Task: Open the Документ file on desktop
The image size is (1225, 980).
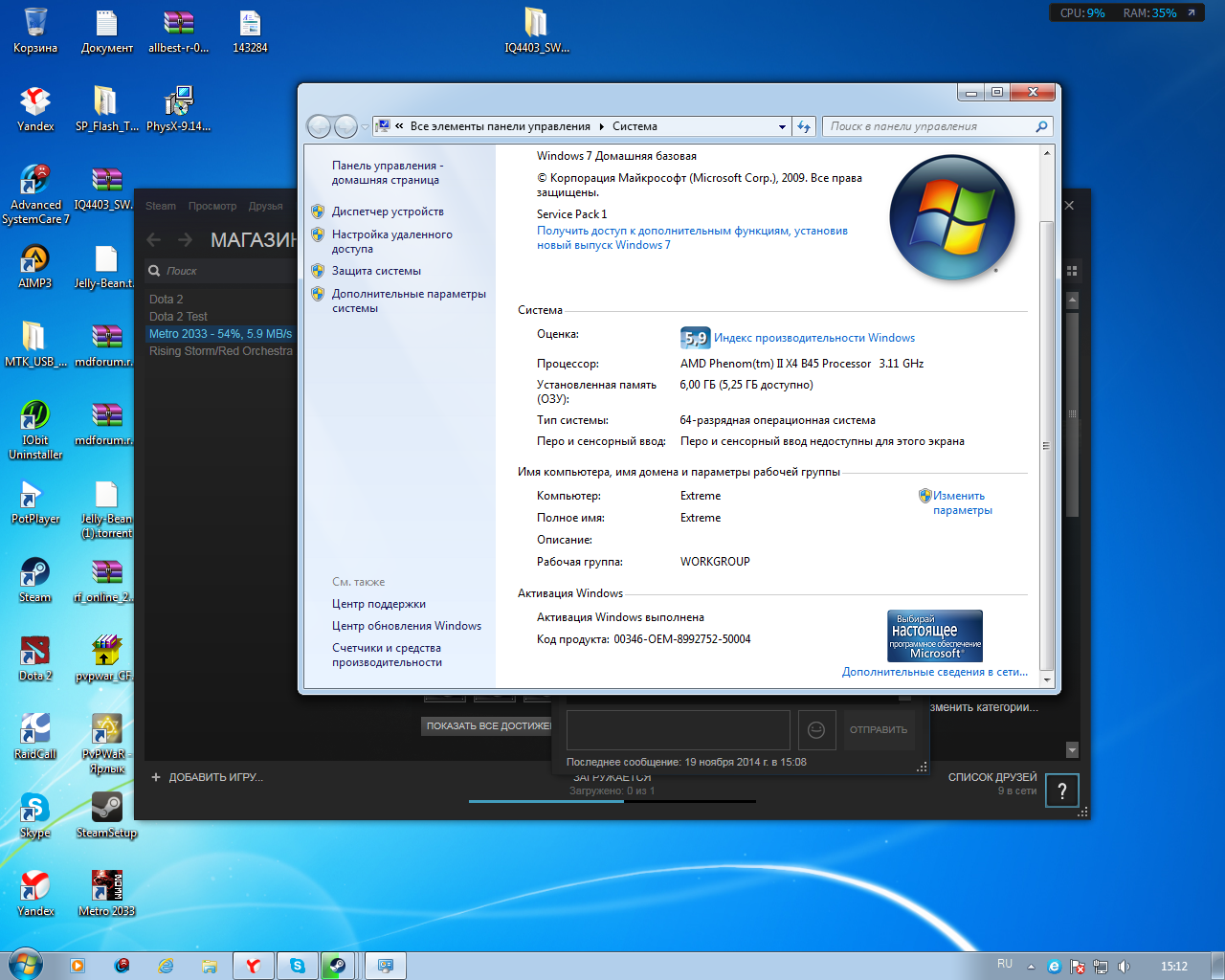Action: tap(107, 31)
